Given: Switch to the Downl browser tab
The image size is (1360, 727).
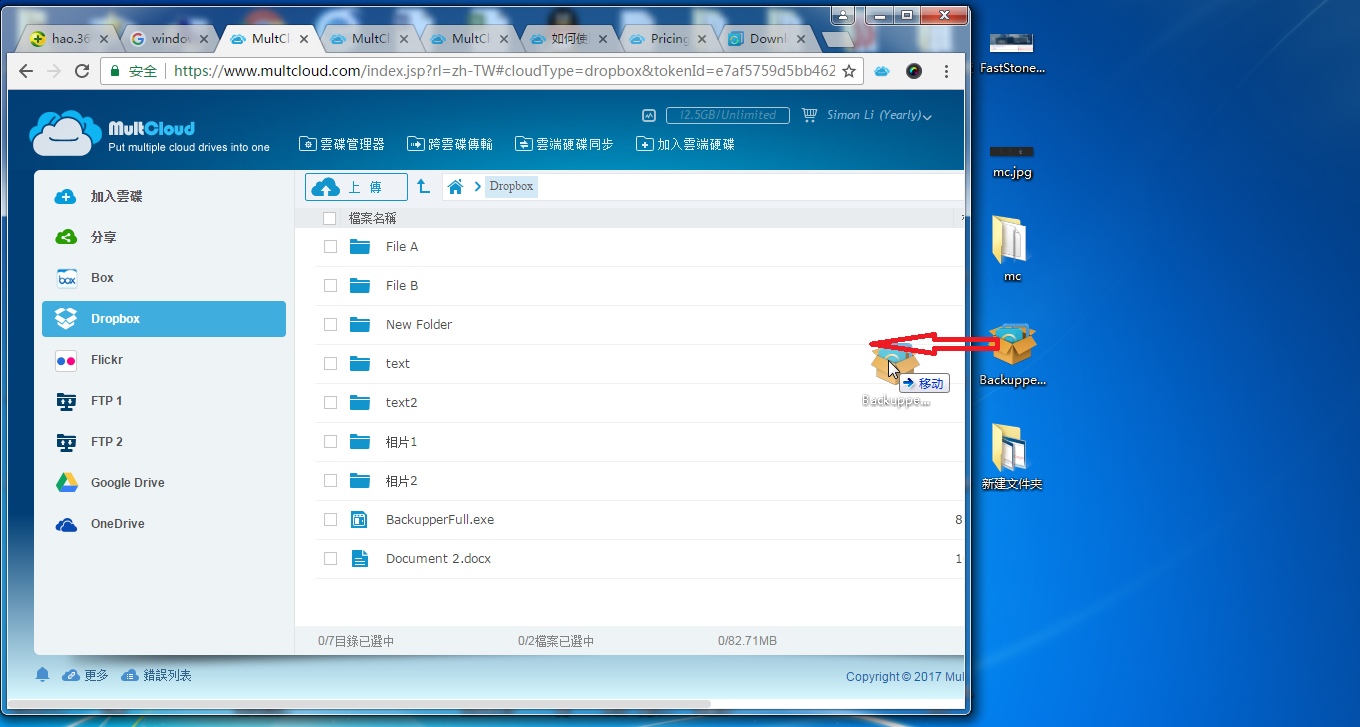Looking at the screenshot, I should [x=766, y=39].
